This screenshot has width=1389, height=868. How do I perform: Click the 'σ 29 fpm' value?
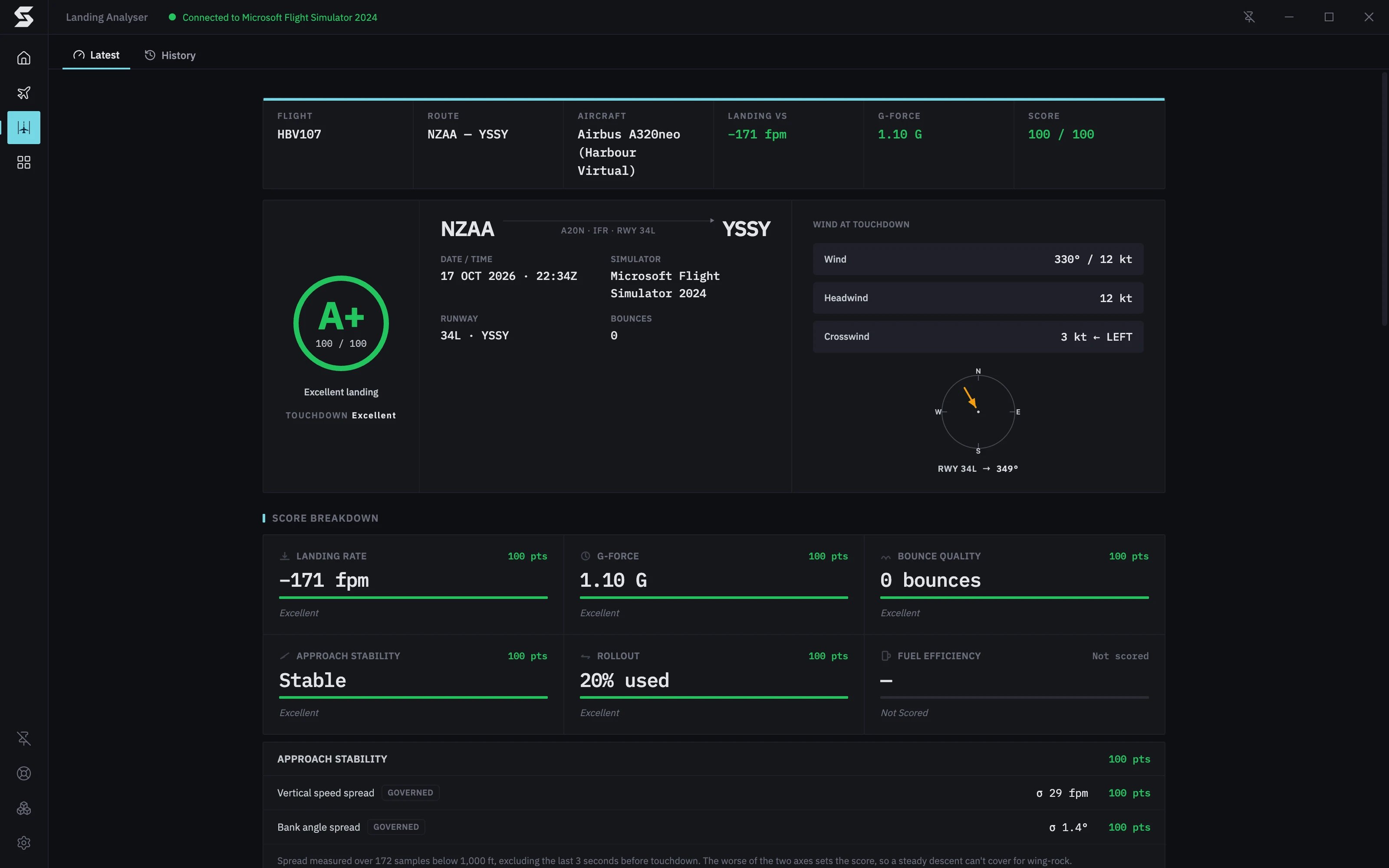tap(1062, 793)
